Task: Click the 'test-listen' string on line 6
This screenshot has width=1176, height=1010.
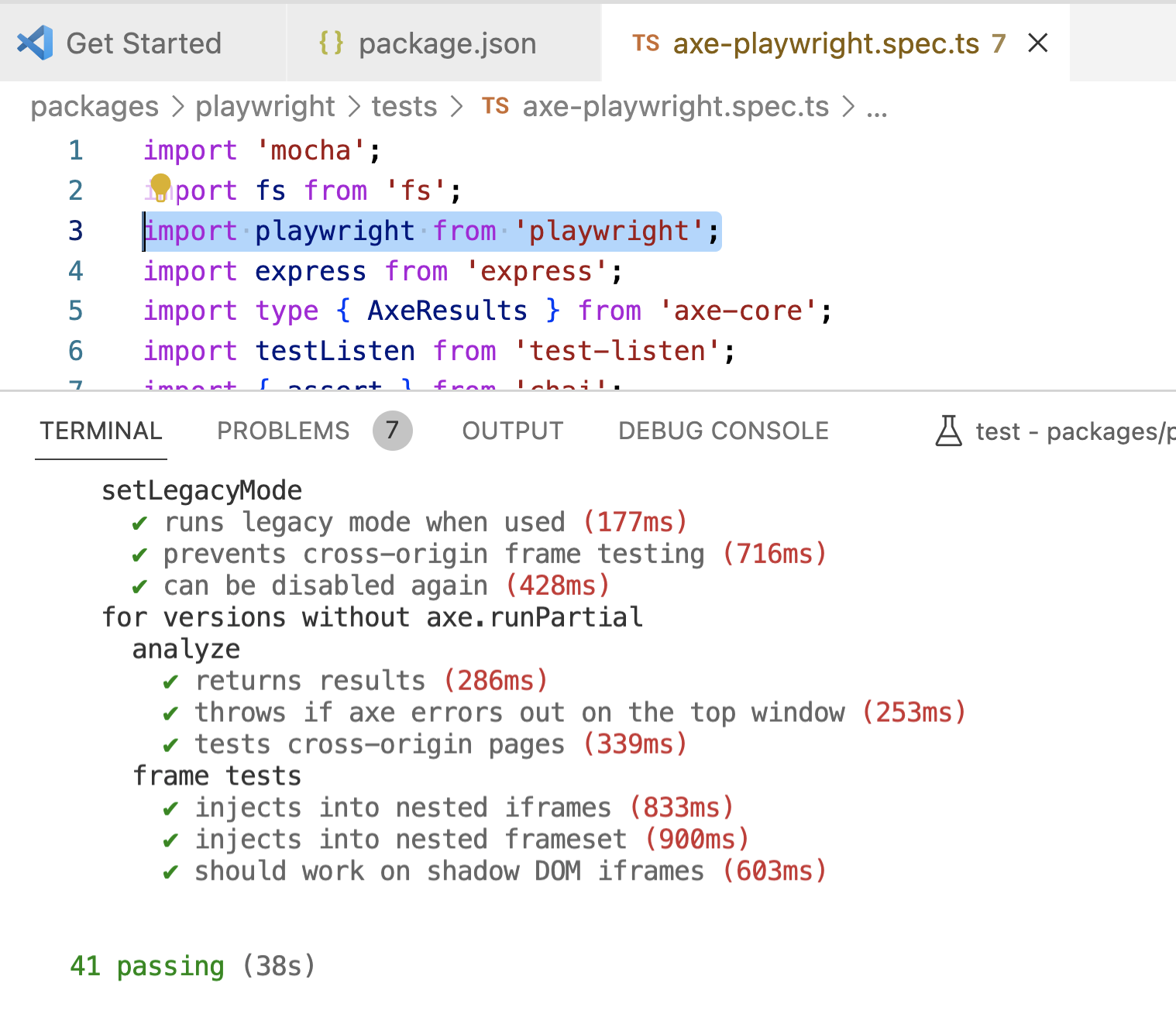Action: 617,352
